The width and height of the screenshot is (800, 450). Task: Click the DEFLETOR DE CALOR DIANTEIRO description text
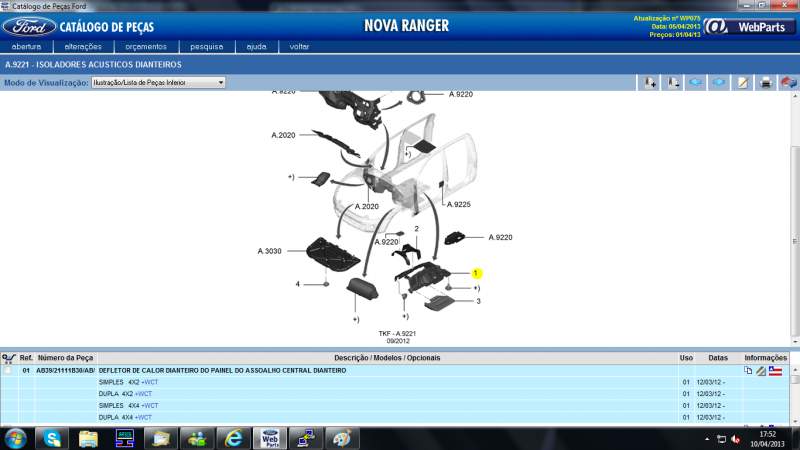222,370
